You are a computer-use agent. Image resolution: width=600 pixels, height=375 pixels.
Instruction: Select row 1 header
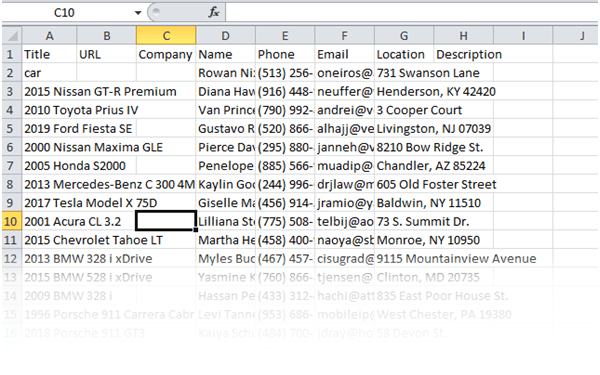(12, 54)
